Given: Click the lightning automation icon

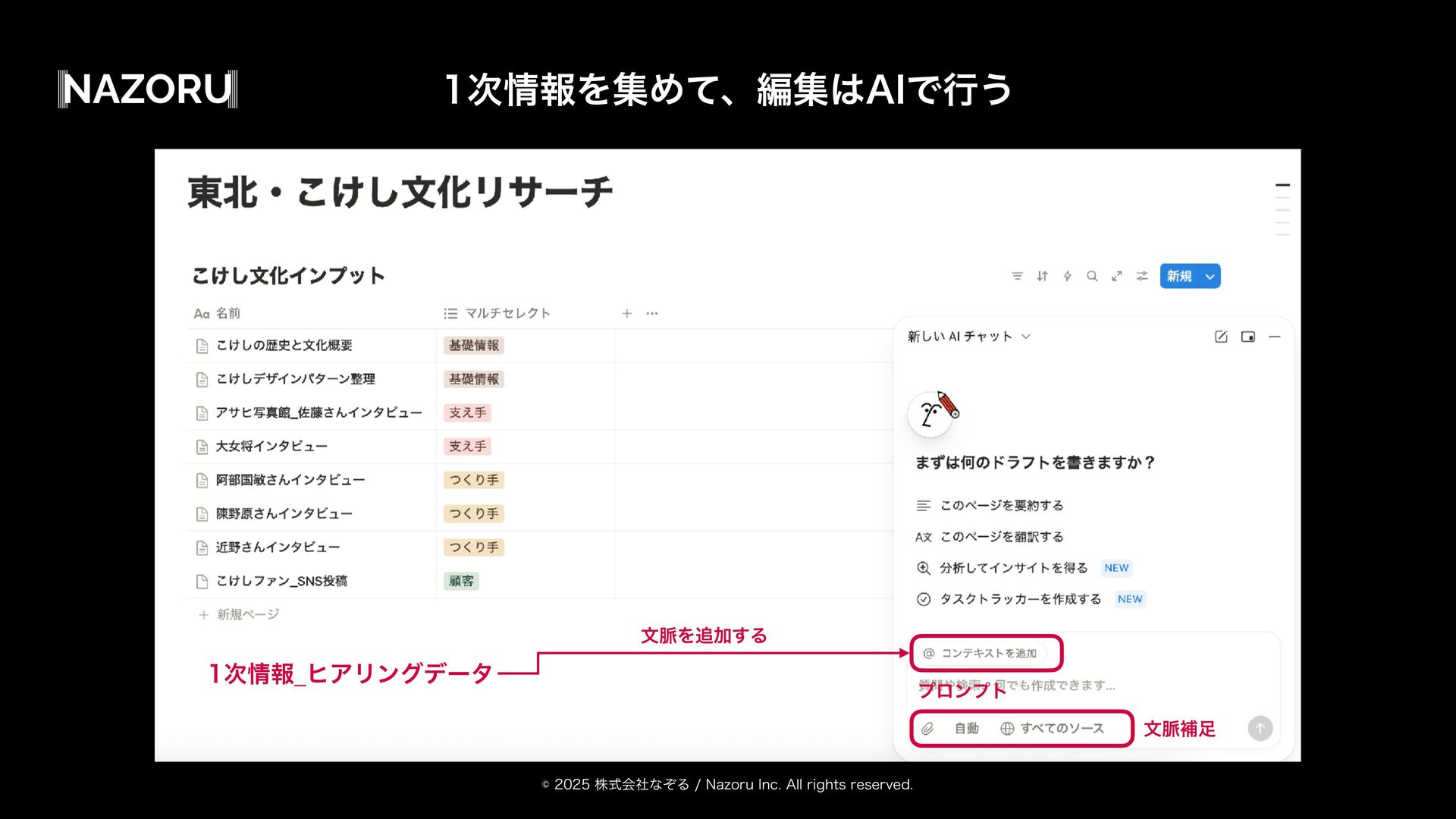Looking at the screenshot, I should tap(1067, 276).
